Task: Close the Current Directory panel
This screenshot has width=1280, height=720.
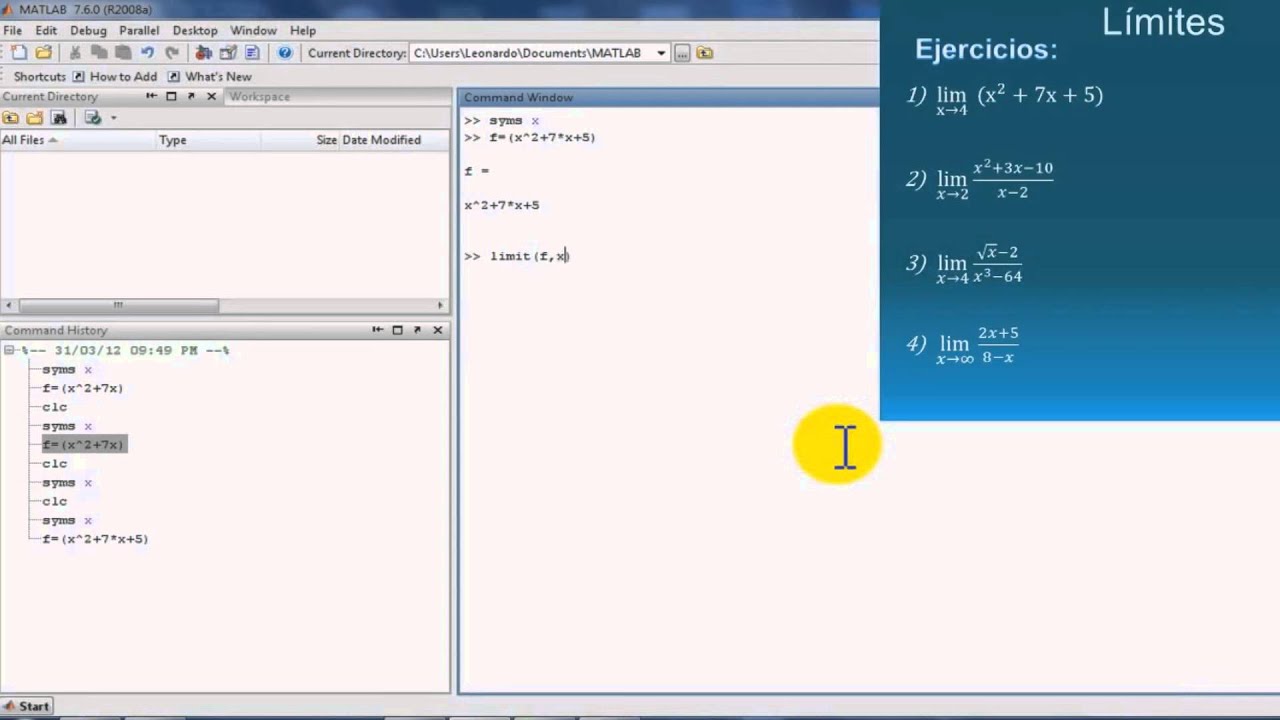Action: coord(211,96)
